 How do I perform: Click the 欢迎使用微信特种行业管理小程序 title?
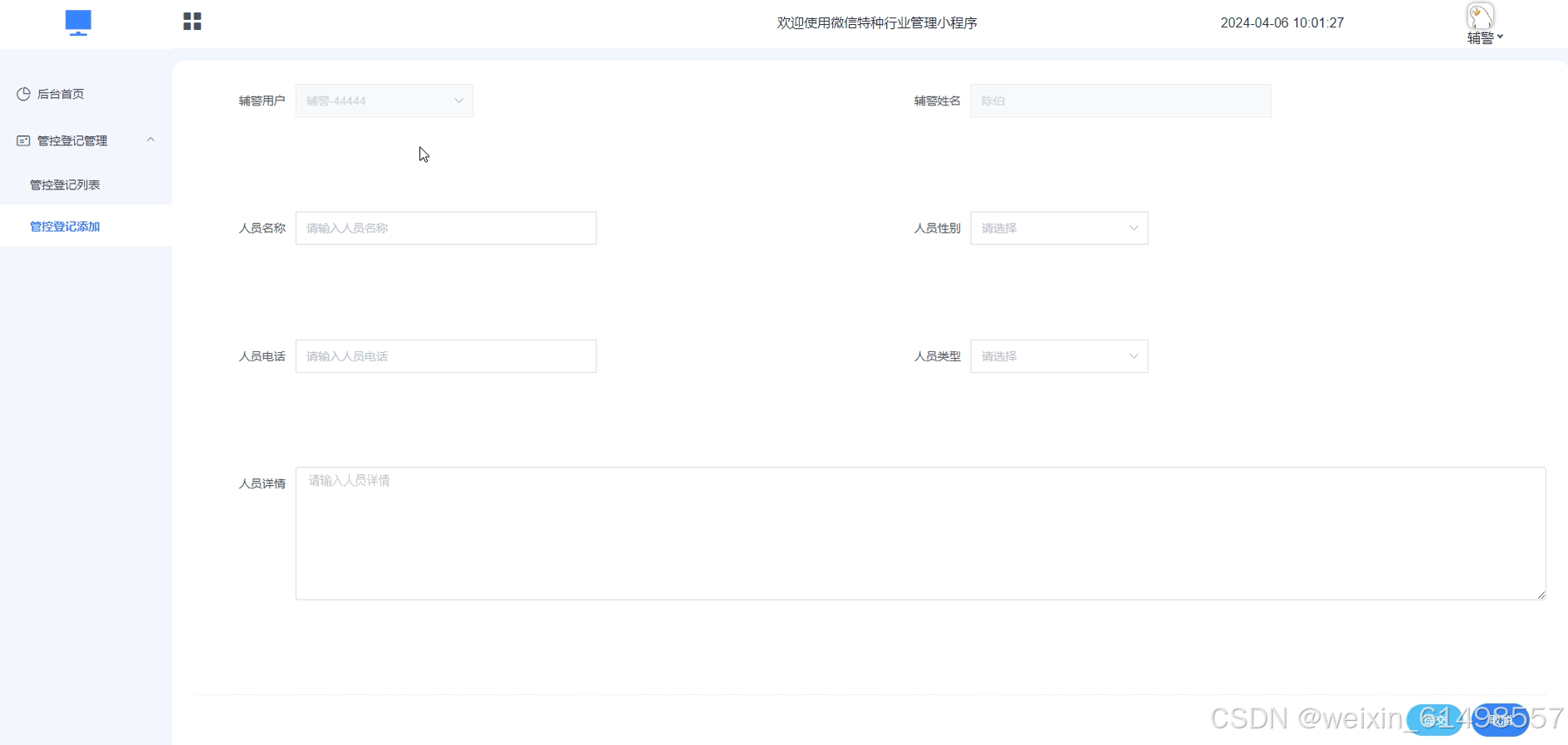[x=877, y=23]
